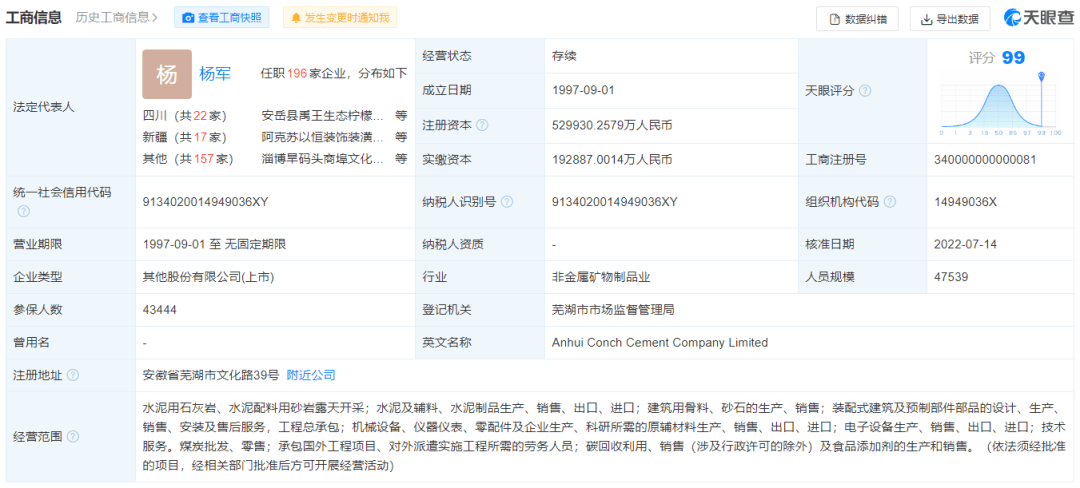Click the 导出数据 export button

tap(950, 19)
